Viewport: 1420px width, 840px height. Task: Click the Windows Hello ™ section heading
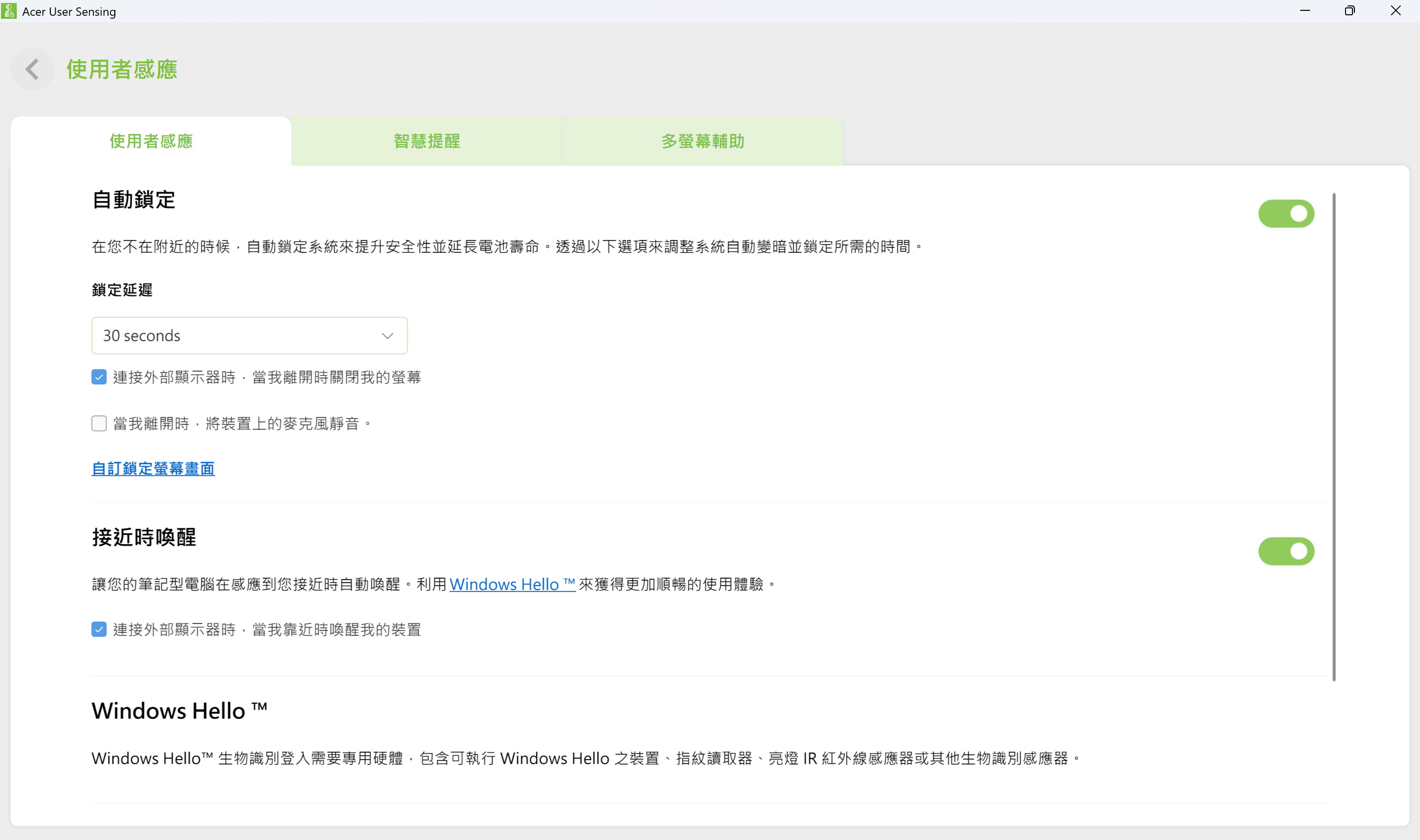point(179,711)
